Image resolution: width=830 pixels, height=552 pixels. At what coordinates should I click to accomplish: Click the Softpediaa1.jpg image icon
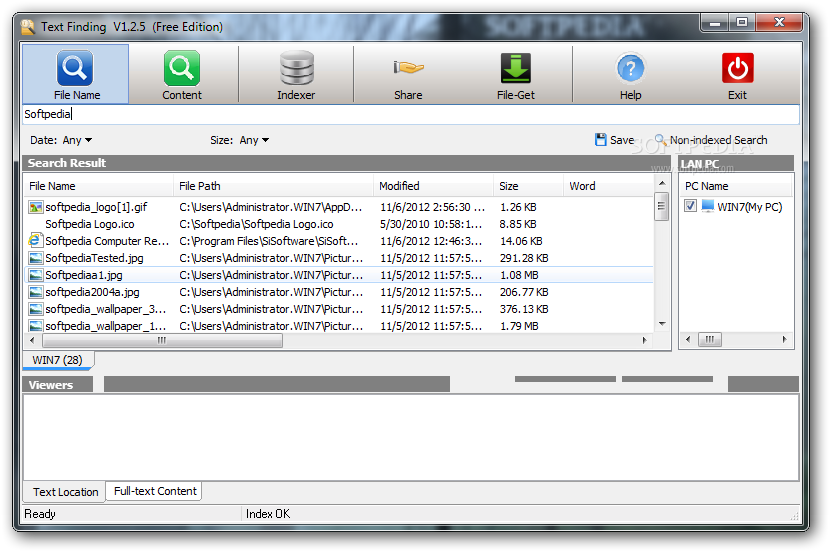tap(35, 275)
